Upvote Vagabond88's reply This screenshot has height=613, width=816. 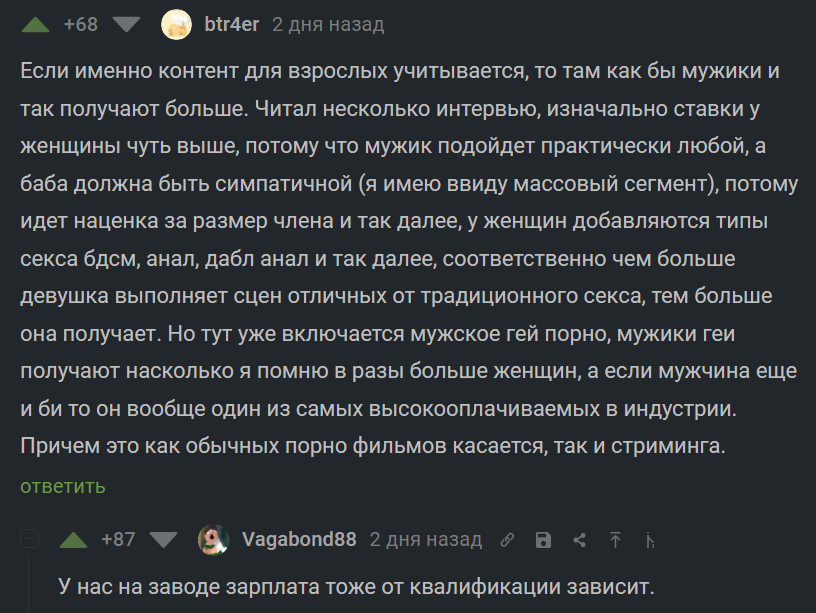click(73, 540)
